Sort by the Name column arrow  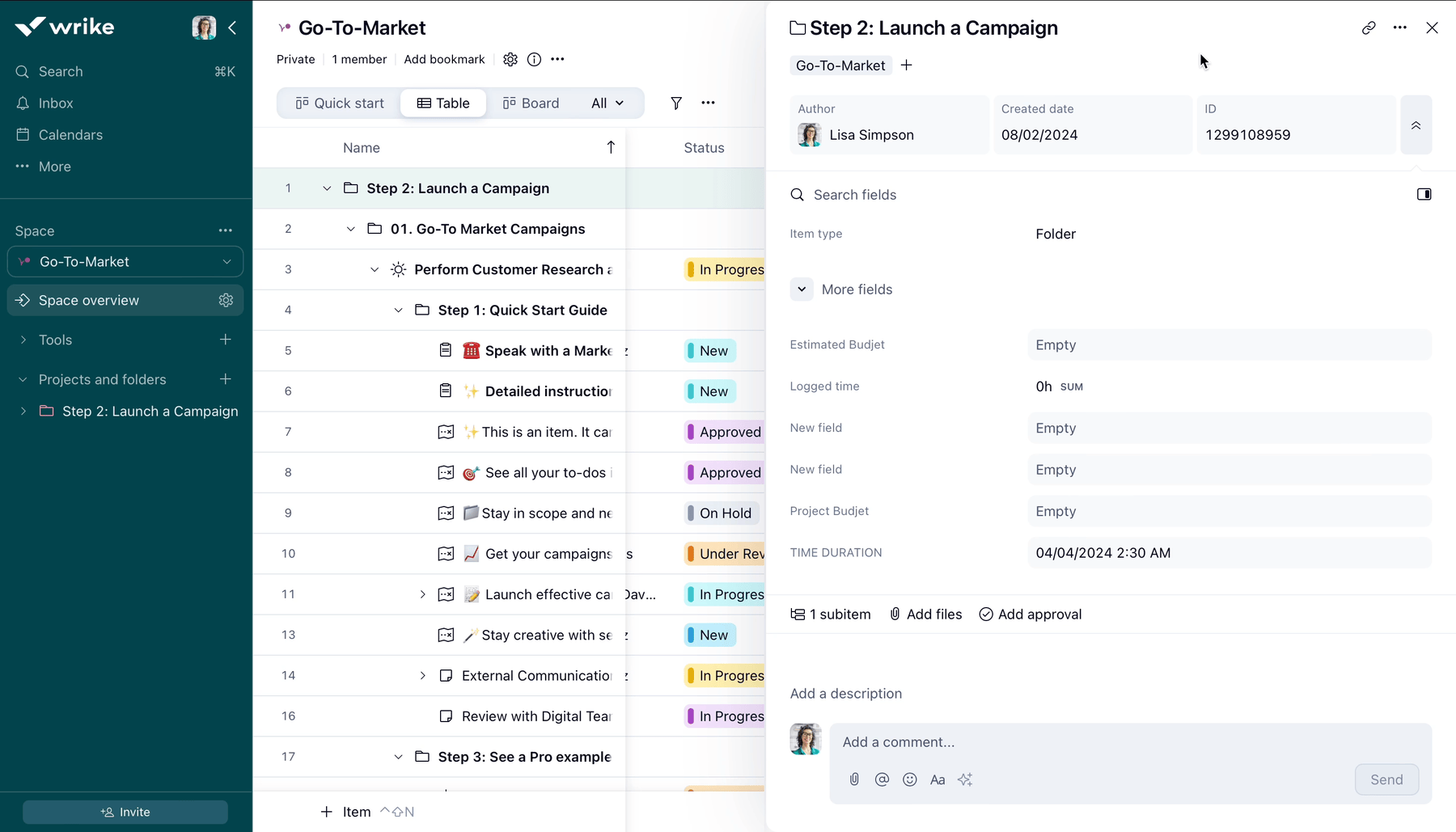pos(611,147)
